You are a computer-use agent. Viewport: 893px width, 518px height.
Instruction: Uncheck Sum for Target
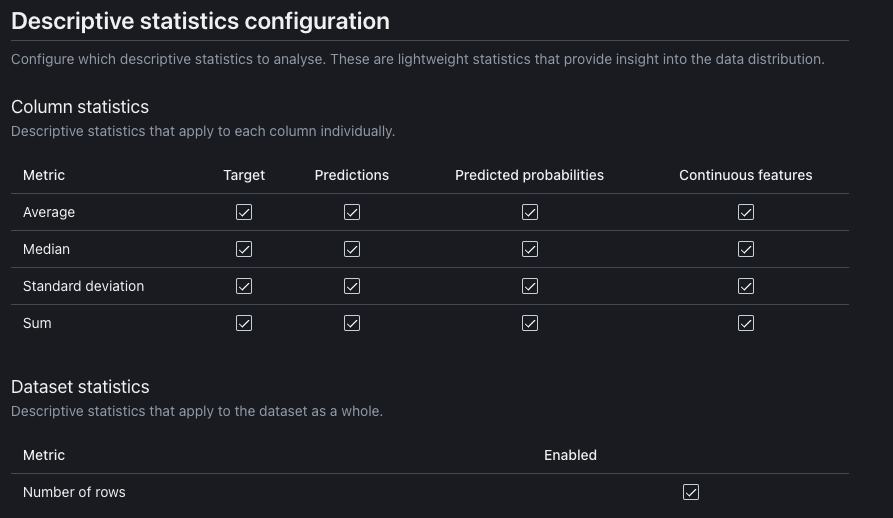coord(244,323)
